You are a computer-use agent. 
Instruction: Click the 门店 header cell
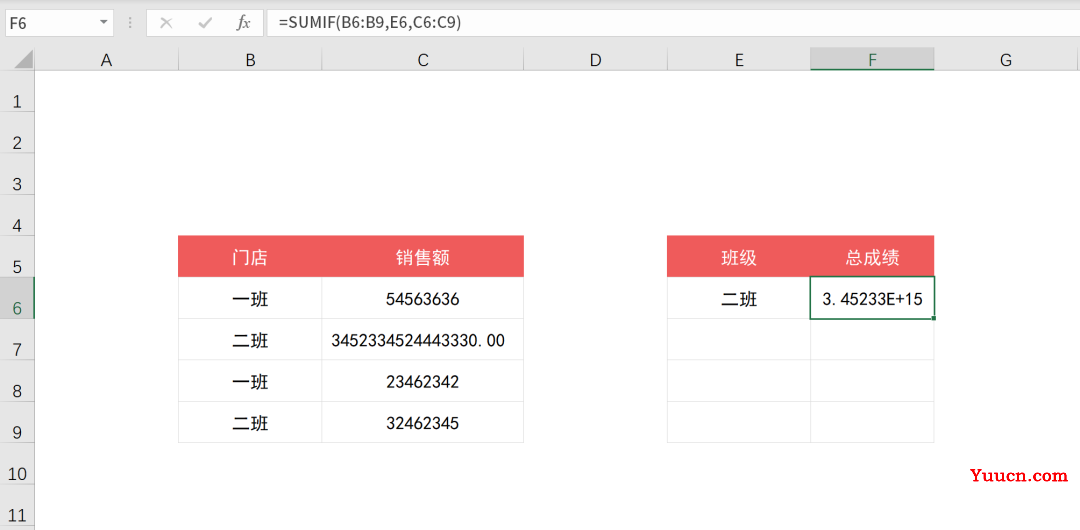tap(250, 256)
